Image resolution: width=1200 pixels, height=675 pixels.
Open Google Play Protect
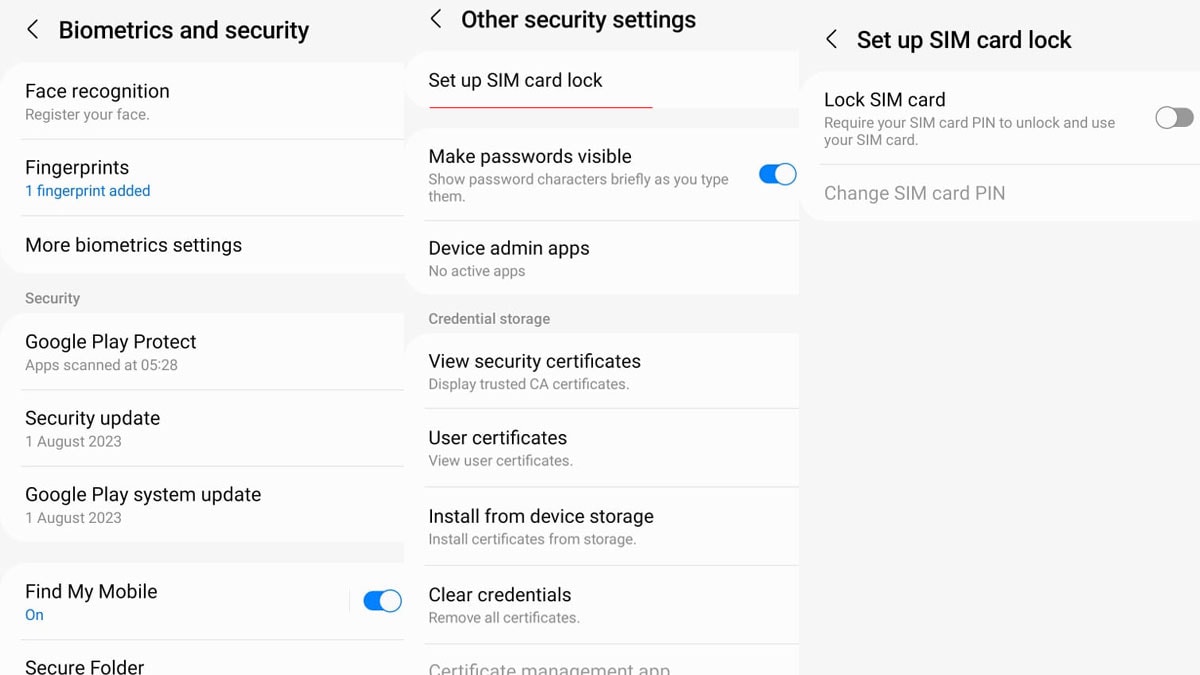204,352
